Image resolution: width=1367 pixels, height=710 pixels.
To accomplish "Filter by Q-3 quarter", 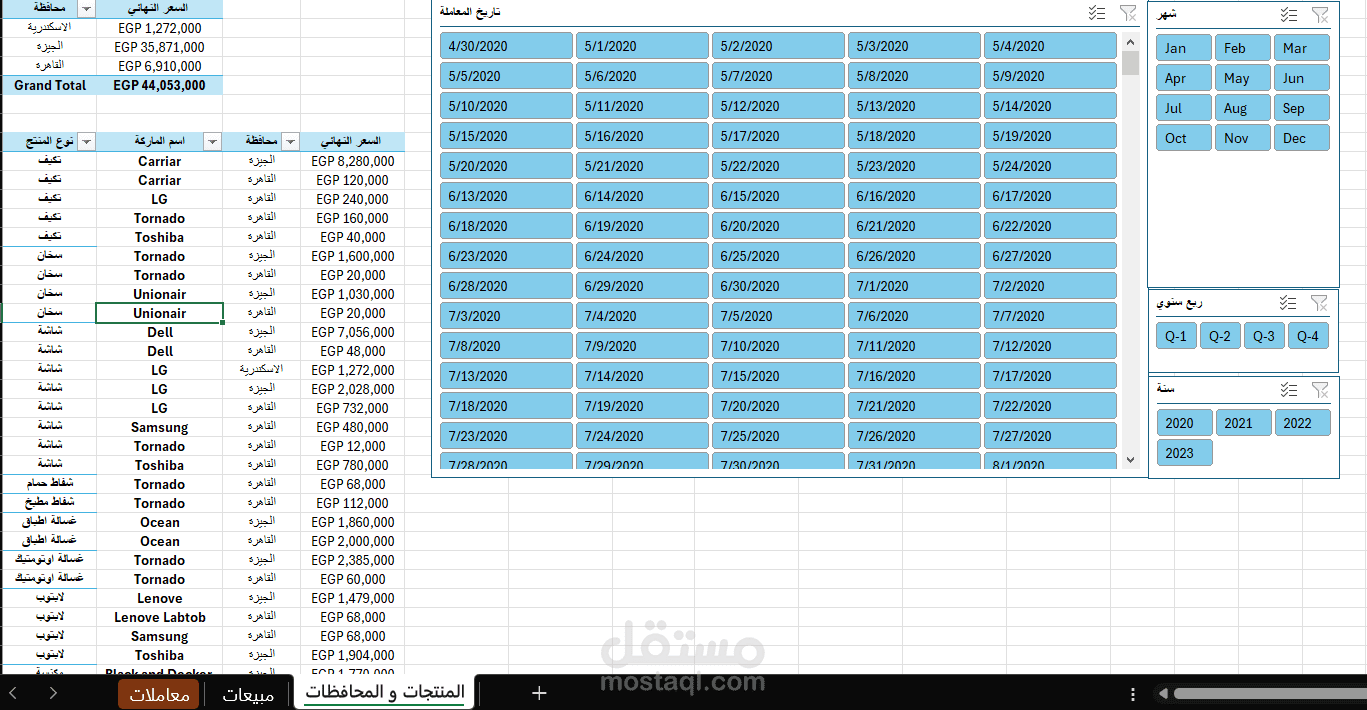I will point(1264,336).
